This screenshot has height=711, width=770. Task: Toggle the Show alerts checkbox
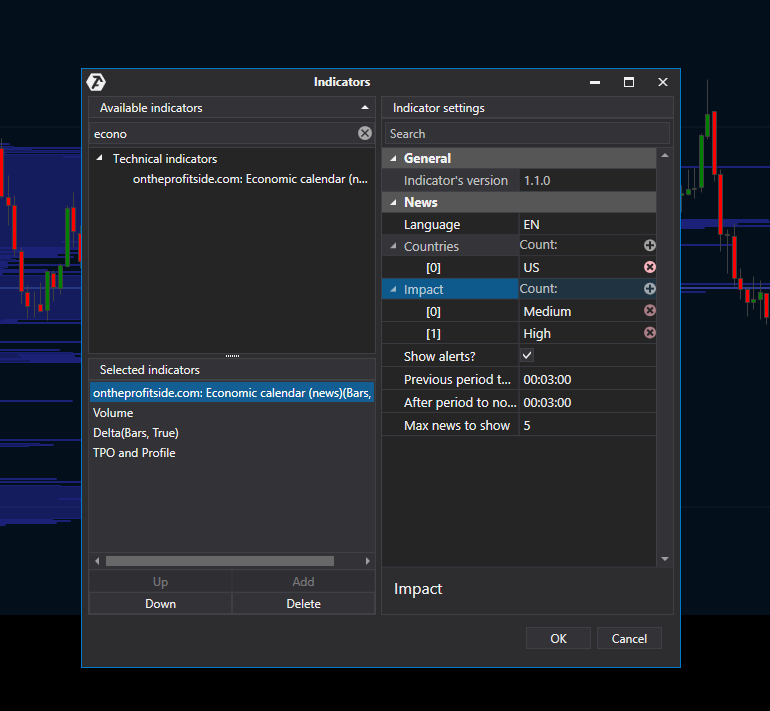(527, 356)
